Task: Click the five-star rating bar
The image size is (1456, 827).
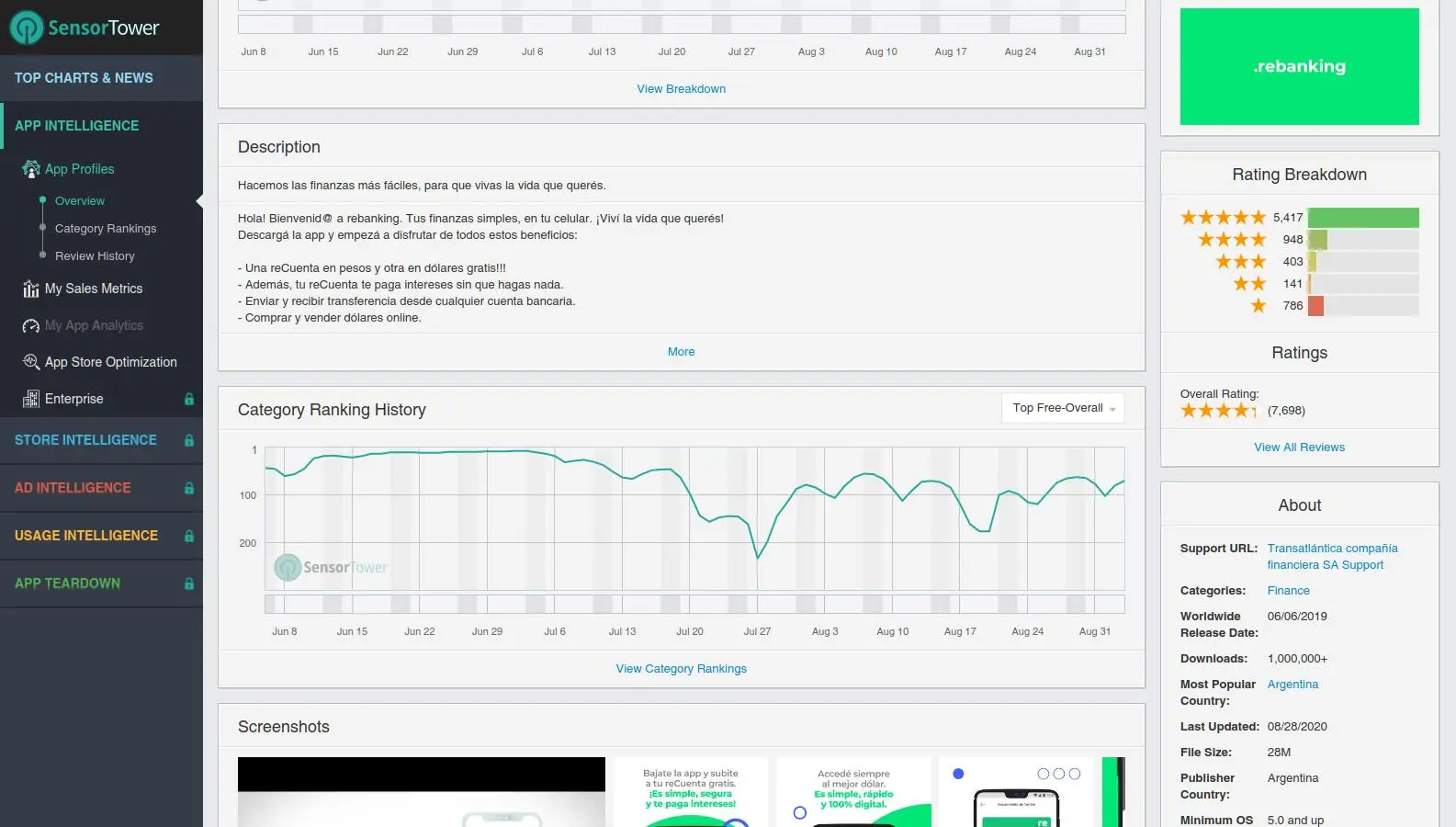Action: (1363, 218)
